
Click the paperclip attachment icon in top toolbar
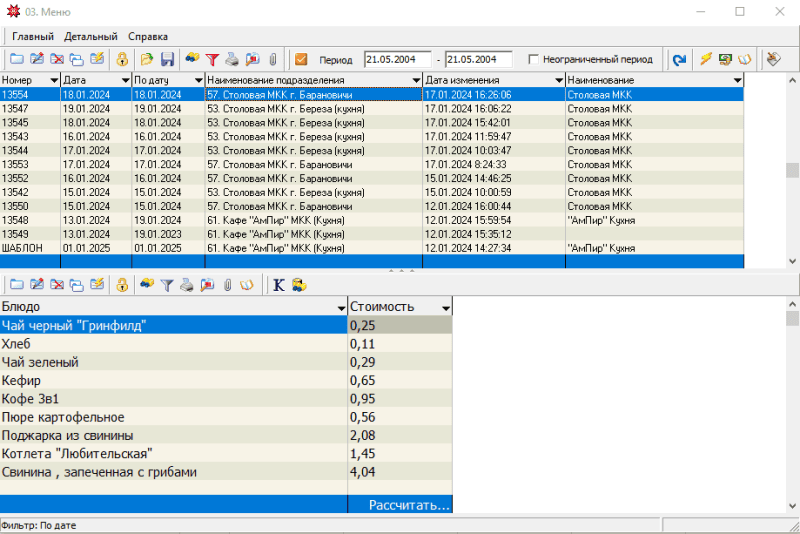272,59
